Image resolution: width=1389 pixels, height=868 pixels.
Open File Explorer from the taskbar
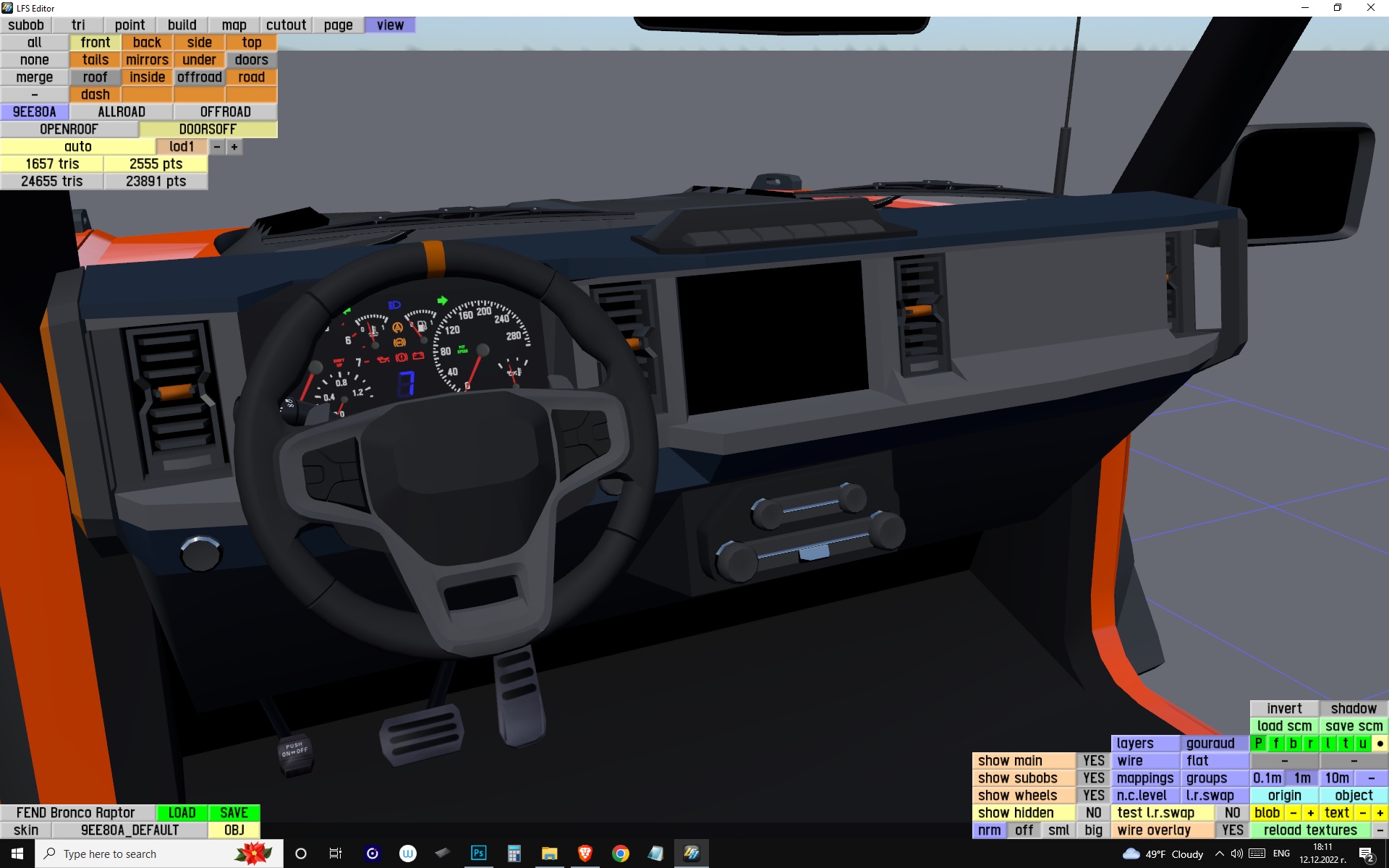point(549,854)
